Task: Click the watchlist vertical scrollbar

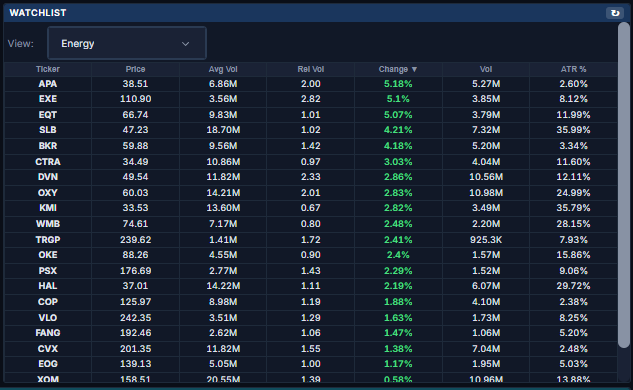Action: point(624,185)
